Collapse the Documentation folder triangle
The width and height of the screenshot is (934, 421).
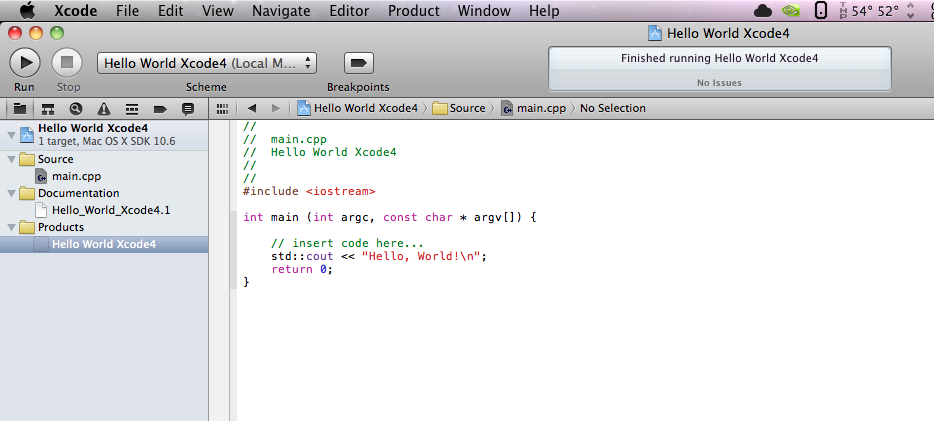tap(11, 194)
